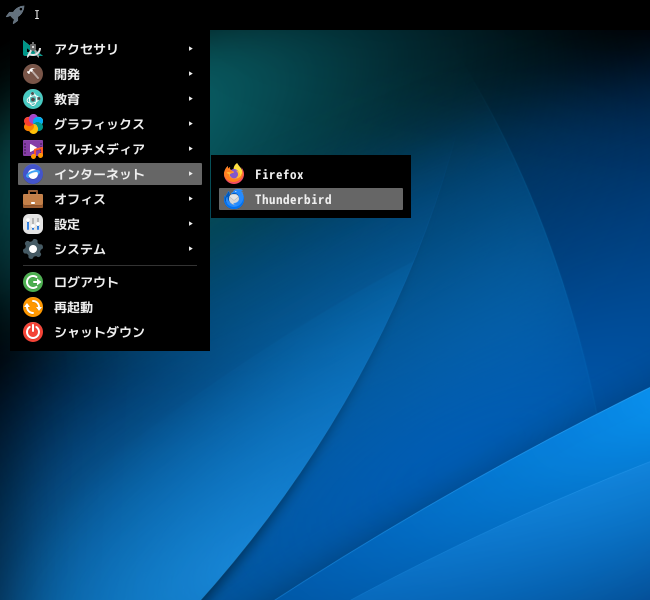Screen dimensions: 650x600
Task: Click the システム gear icon
Action: [x=33, y=249]
